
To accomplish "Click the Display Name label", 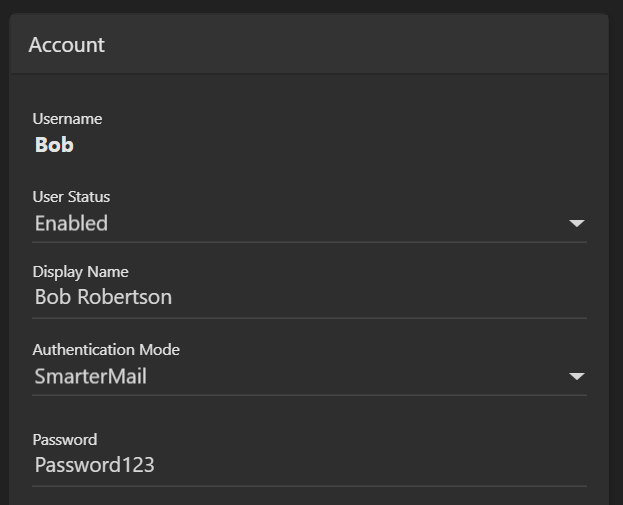I will pos(80,272).
